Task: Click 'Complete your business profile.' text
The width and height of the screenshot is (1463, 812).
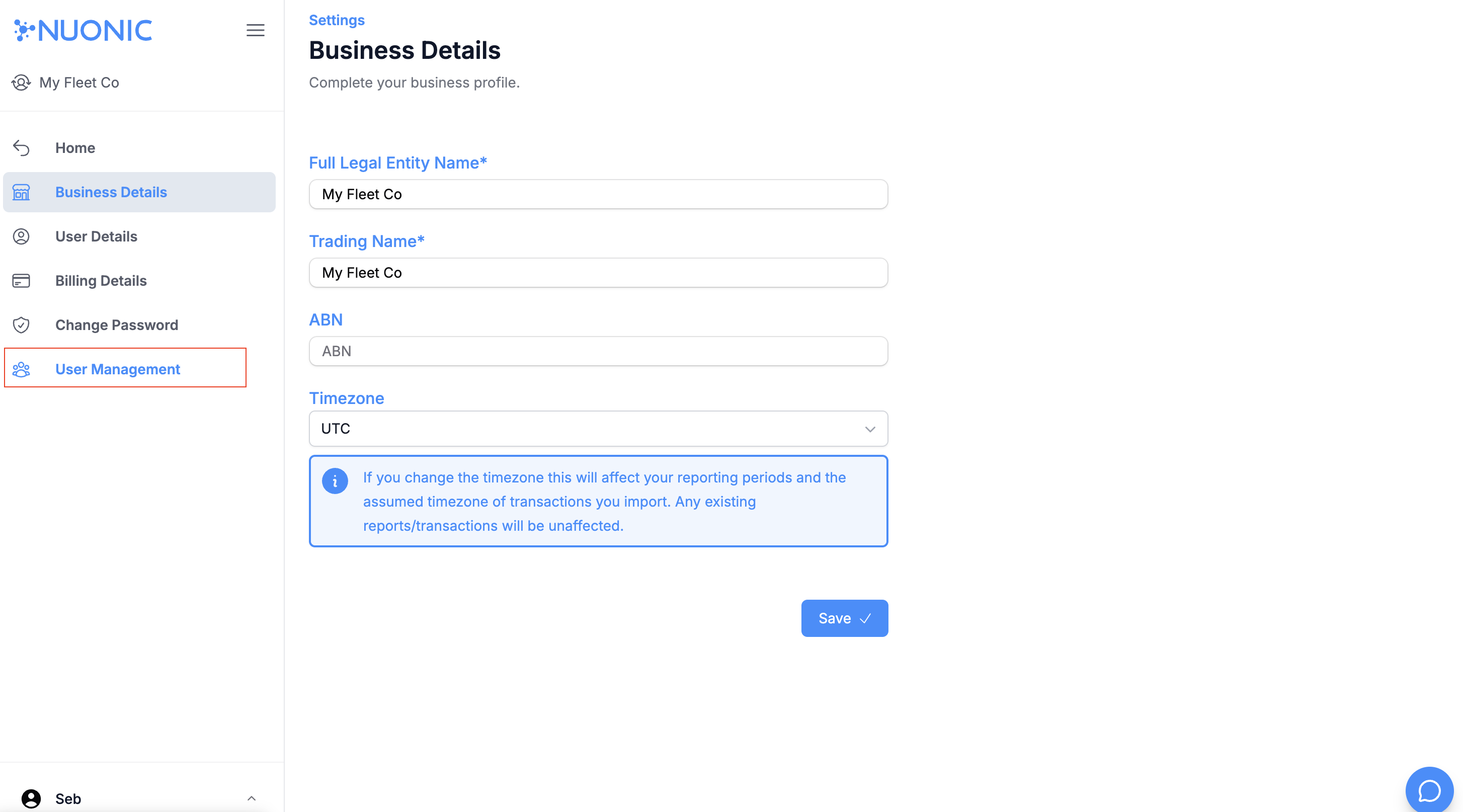Action: pos(414,83)
